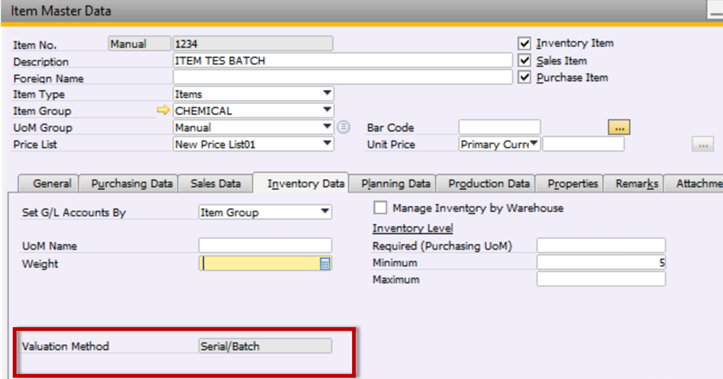Uncheck the Sales Item checkbox
Screen dimensions: 723x379
click(x=524, y=60)
